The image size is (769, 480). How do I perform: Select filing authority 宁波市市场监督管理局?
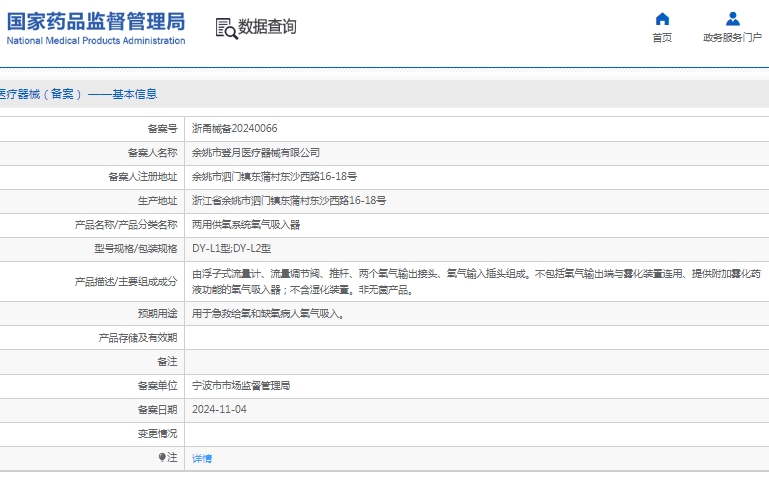tap(241, 386)
